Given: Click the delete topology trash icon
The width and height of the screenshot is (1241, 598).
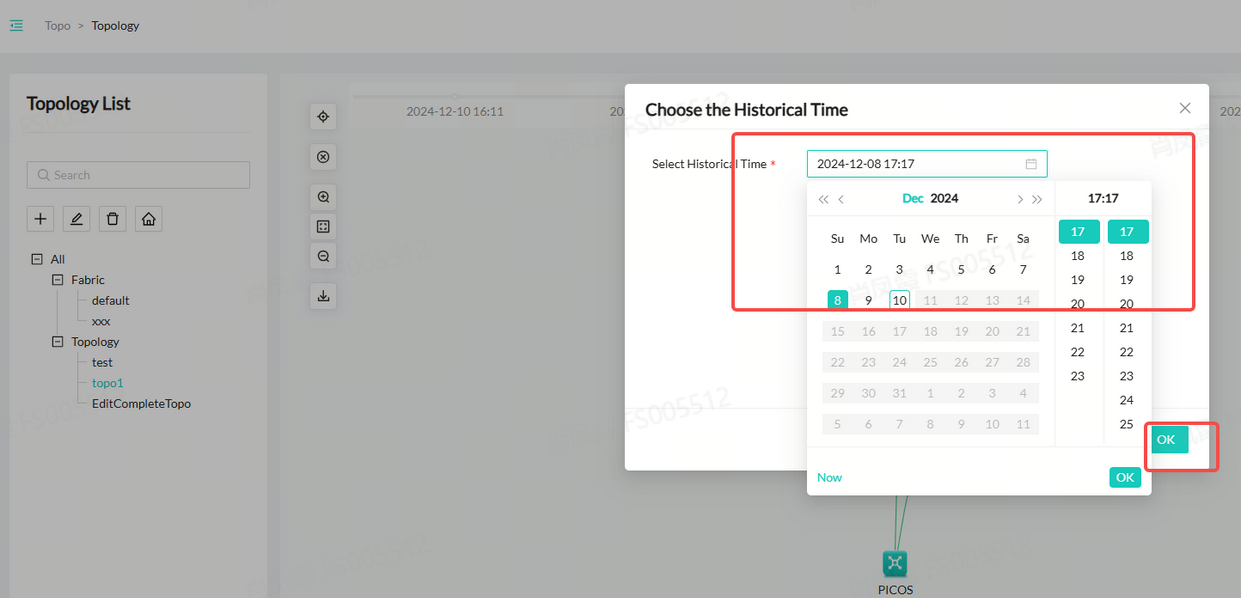Looking at the screenshot, I should click(113, 219).
